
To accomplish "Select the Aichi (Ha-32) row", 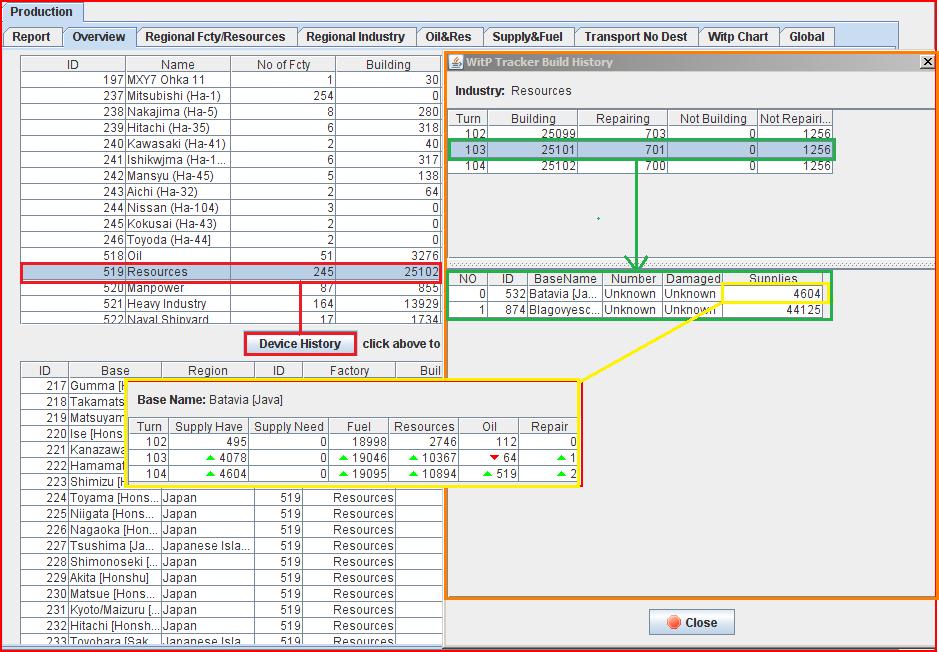I will coord(231,192).
